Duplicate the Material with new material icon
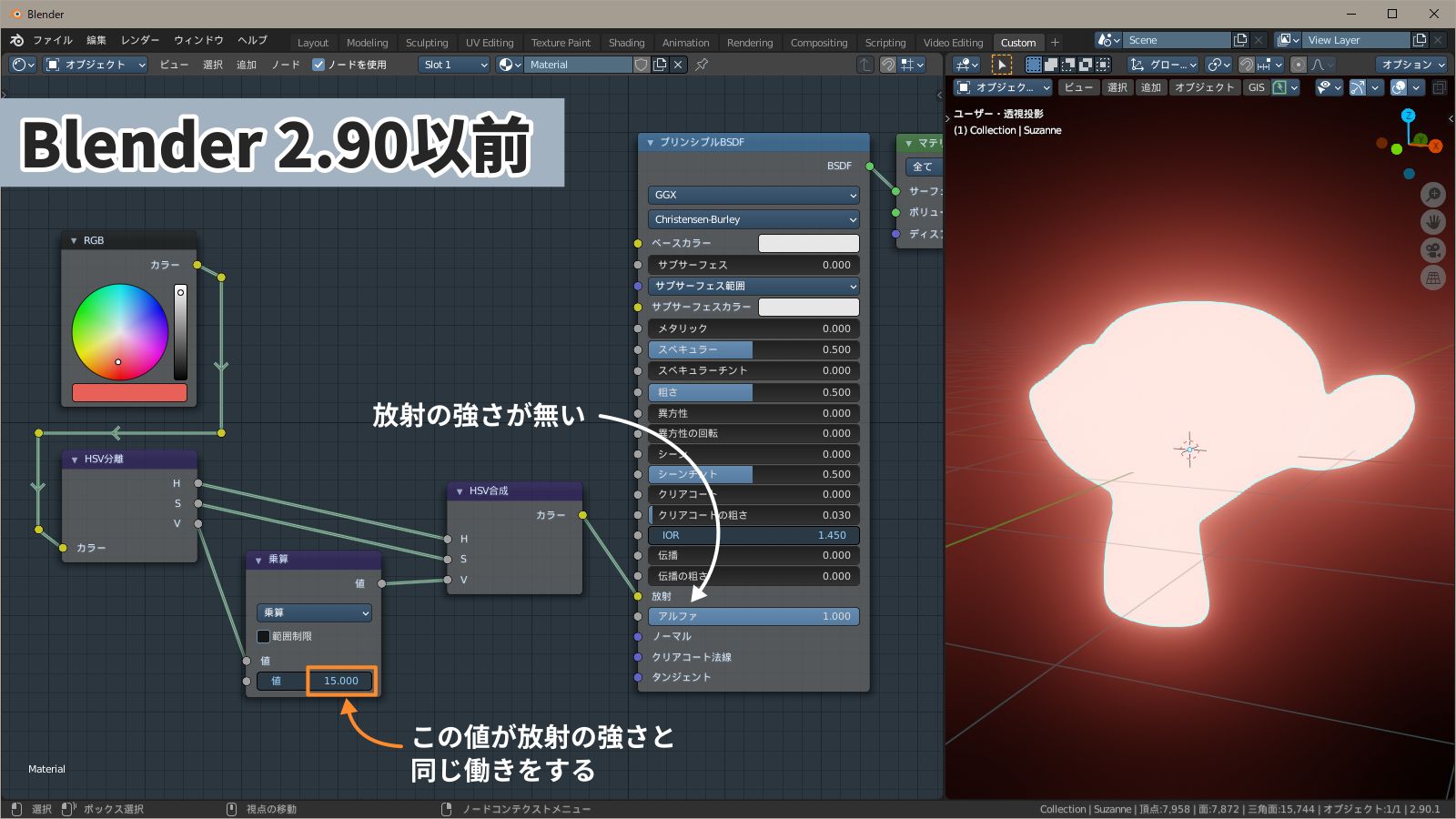The image size is (1456, 819). pyautogui.click(x=660, y=65)
